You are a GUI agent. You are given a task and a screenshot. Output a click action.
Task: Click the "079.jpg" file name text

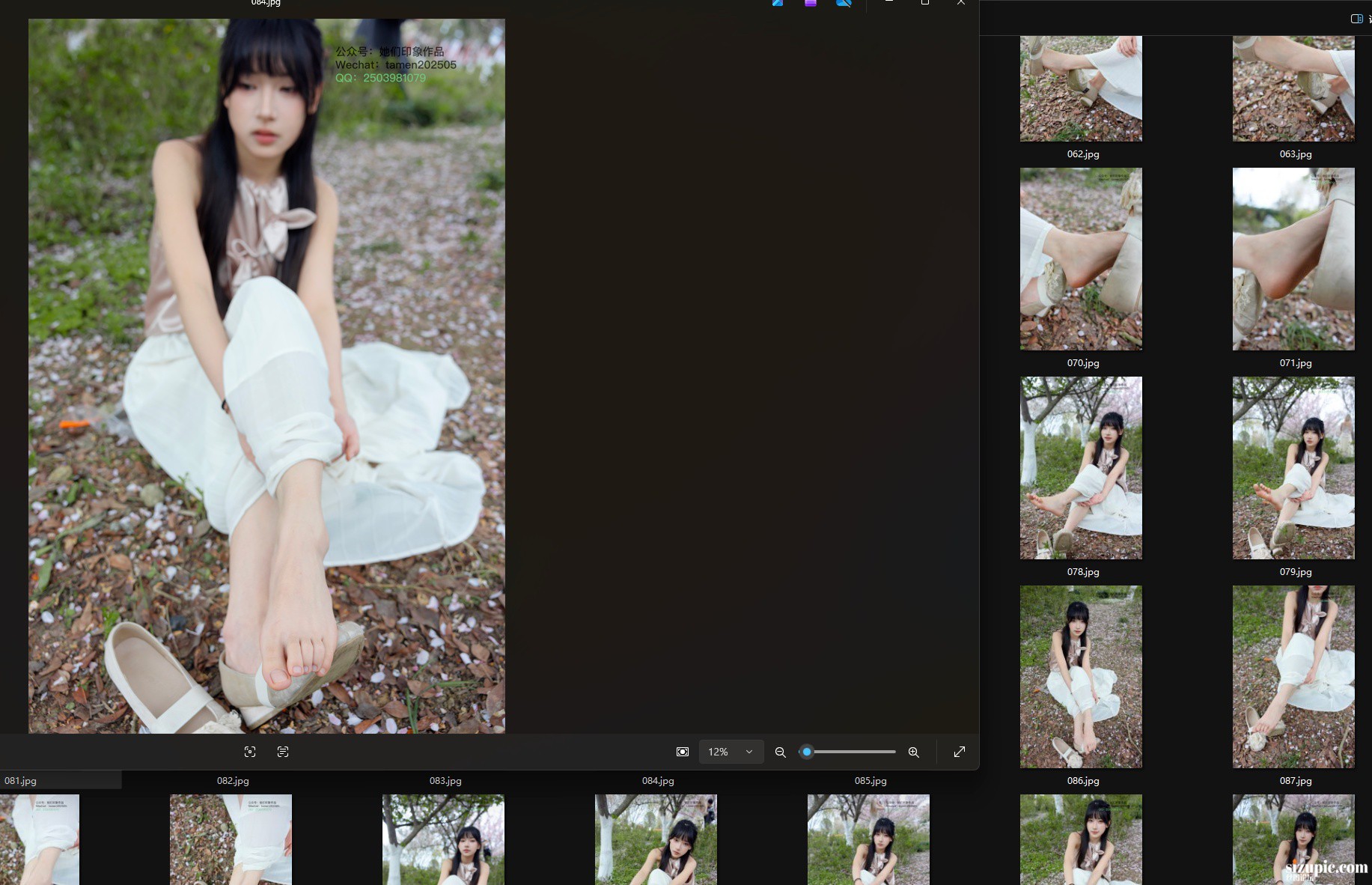[x=1296, y=572]
